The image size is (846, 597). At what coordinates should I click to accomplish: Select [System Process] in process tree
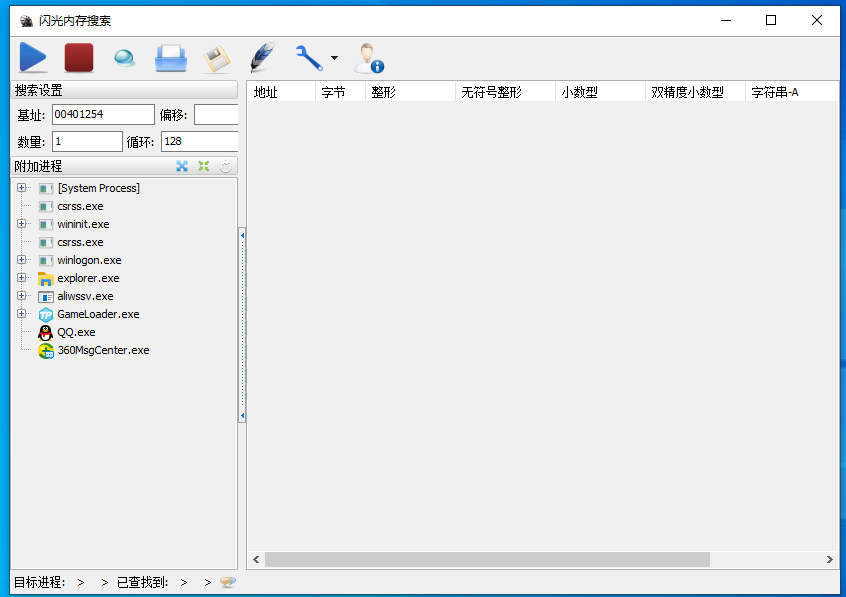(99, 188)
